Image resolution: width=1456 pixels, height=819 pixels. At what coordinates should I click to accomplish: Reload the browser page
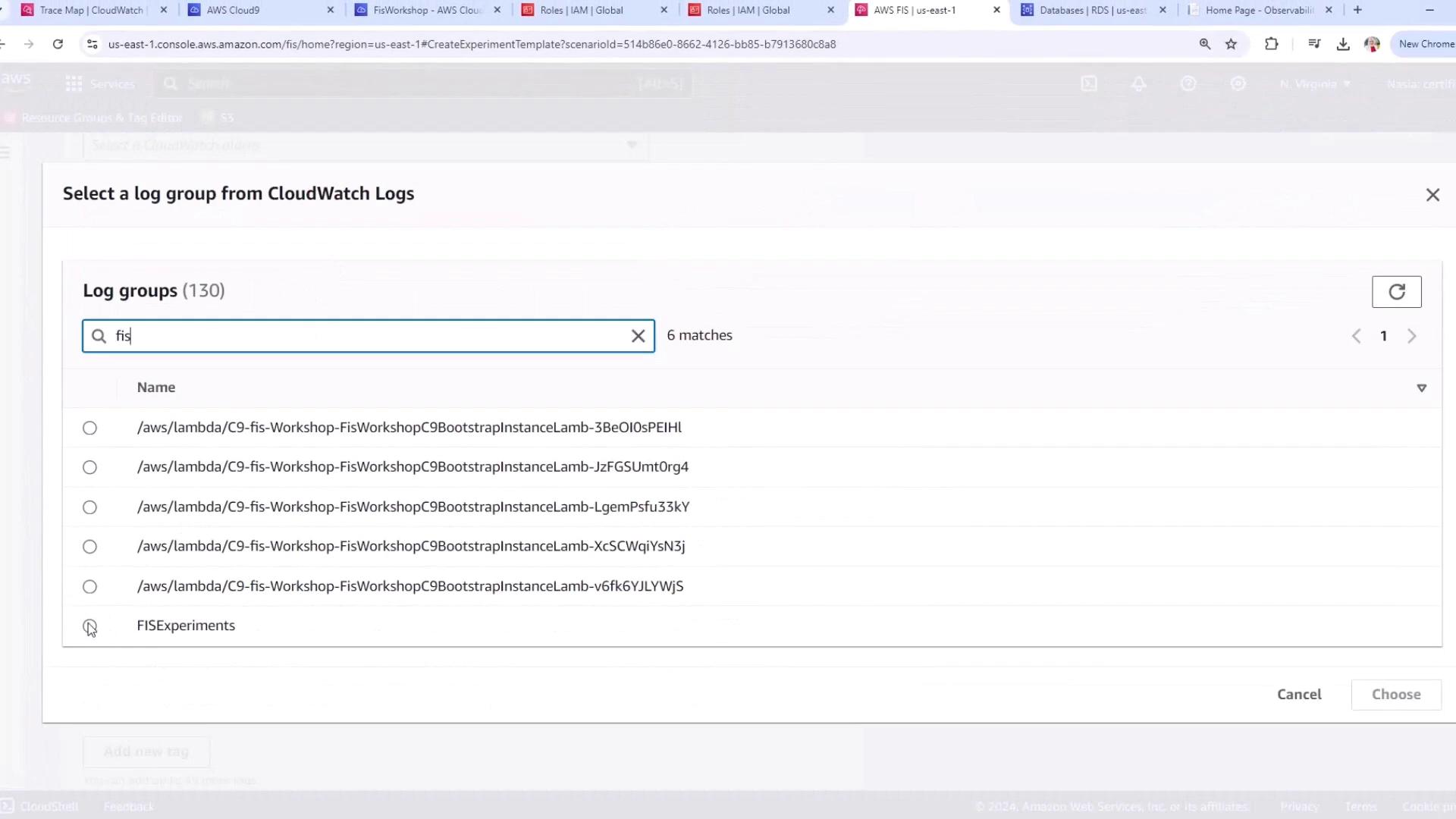tap(58, 44)
